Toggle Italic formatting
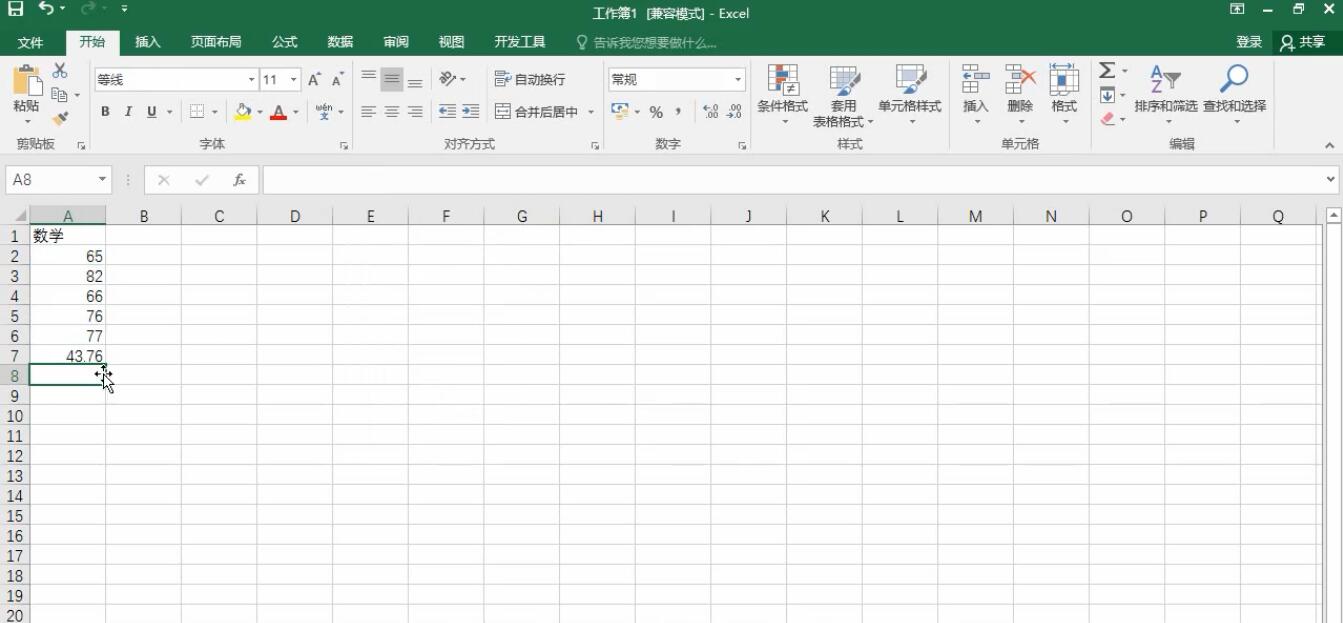1343x623 pixels. (x=128, y=112)
